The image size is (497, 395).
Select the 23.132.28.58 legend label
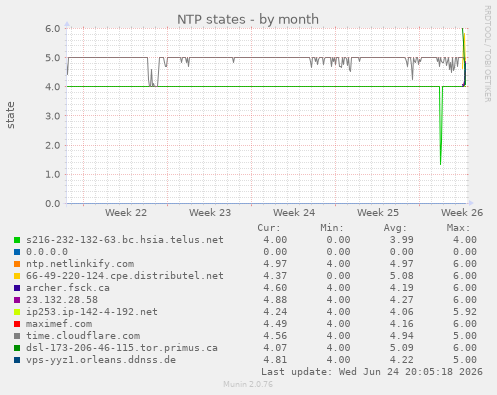(62, 300)
